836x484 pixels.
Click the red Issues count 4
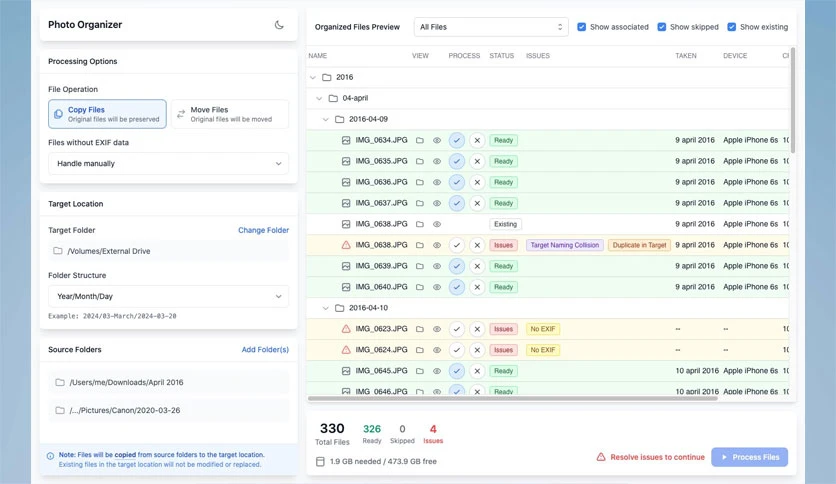433,429
